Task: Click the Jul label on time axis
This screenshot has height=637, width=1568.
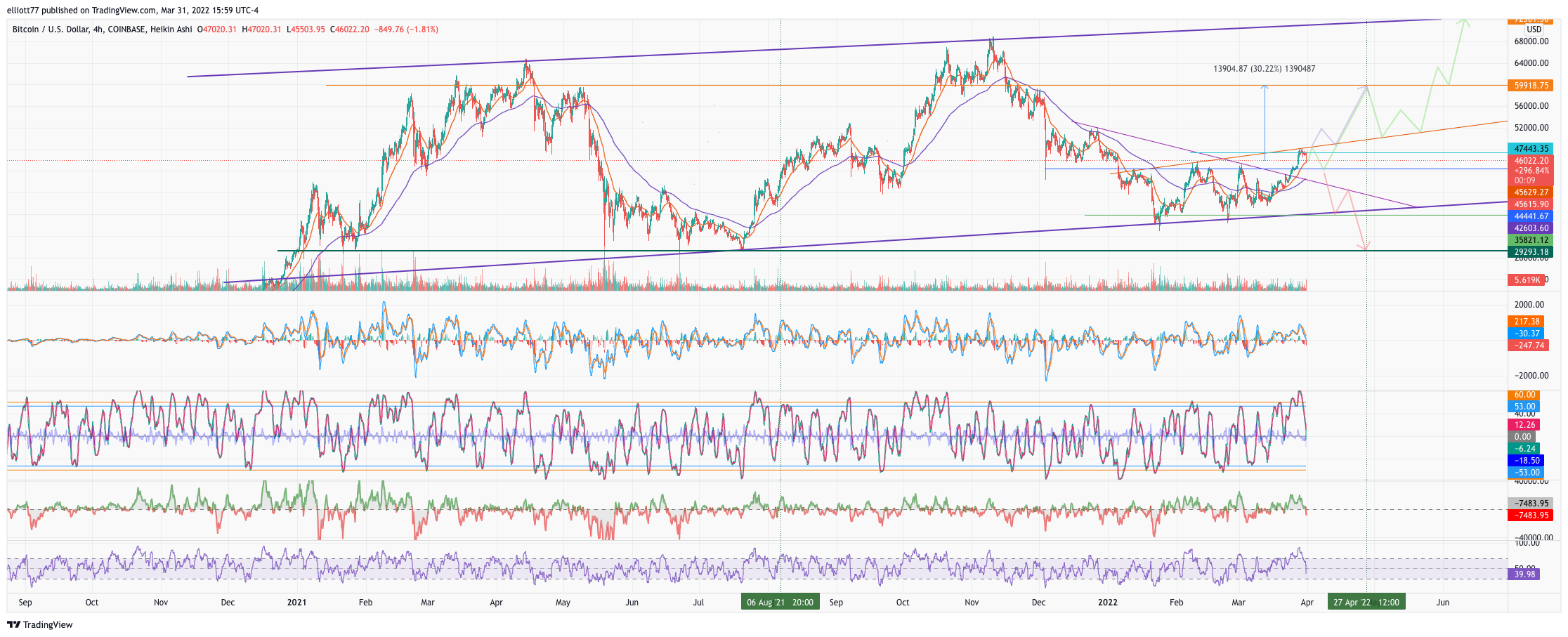Action: [698, 603]
